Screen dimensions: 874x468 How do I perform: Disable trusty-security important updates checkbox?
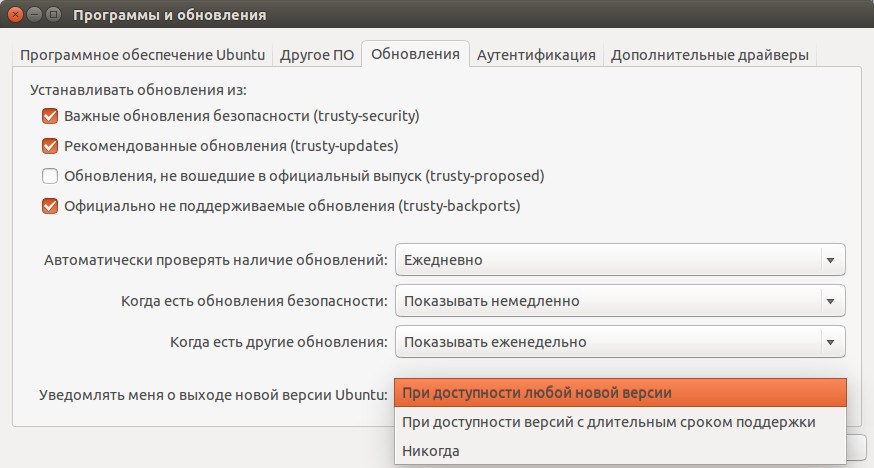coord(51,116)
